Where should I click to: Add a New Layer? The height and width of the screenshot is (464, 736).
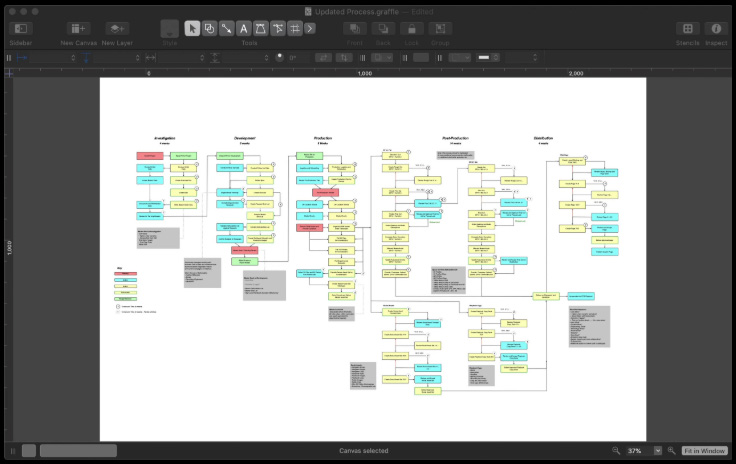(x=117, y=29)
